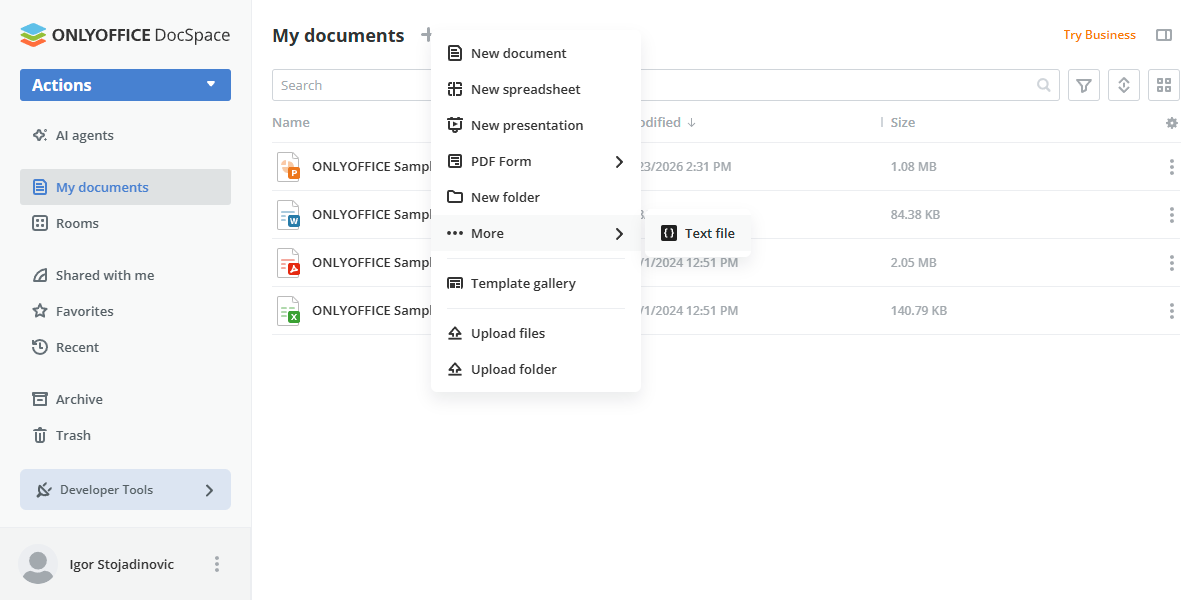Select My documents in sidebar
This screenshot has width=1200, height=600.
(x=125, y=187)
